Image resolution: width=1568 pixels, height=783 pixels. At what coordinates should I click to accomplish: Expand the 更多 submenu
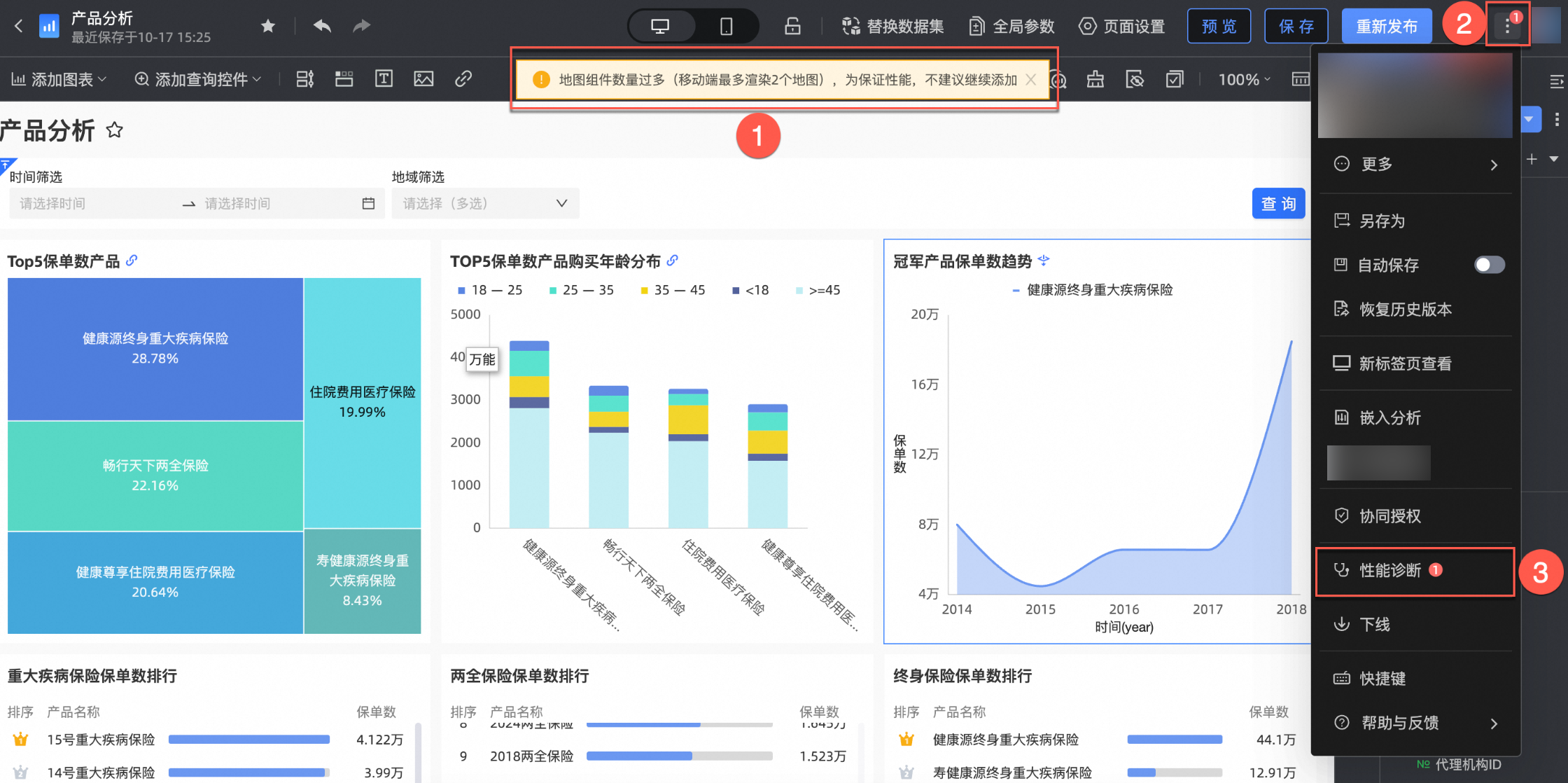[x=1415, y=165]
